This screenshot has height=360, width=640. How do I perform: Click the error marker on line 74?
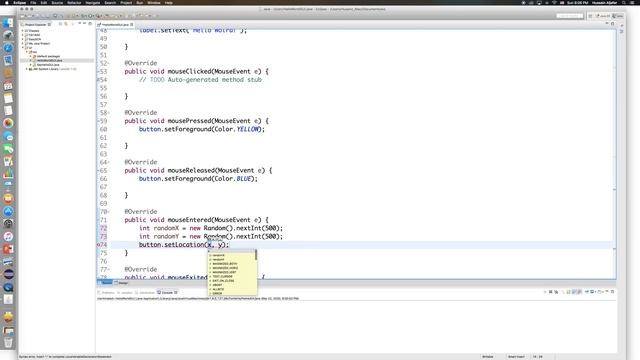click(98, 245)
